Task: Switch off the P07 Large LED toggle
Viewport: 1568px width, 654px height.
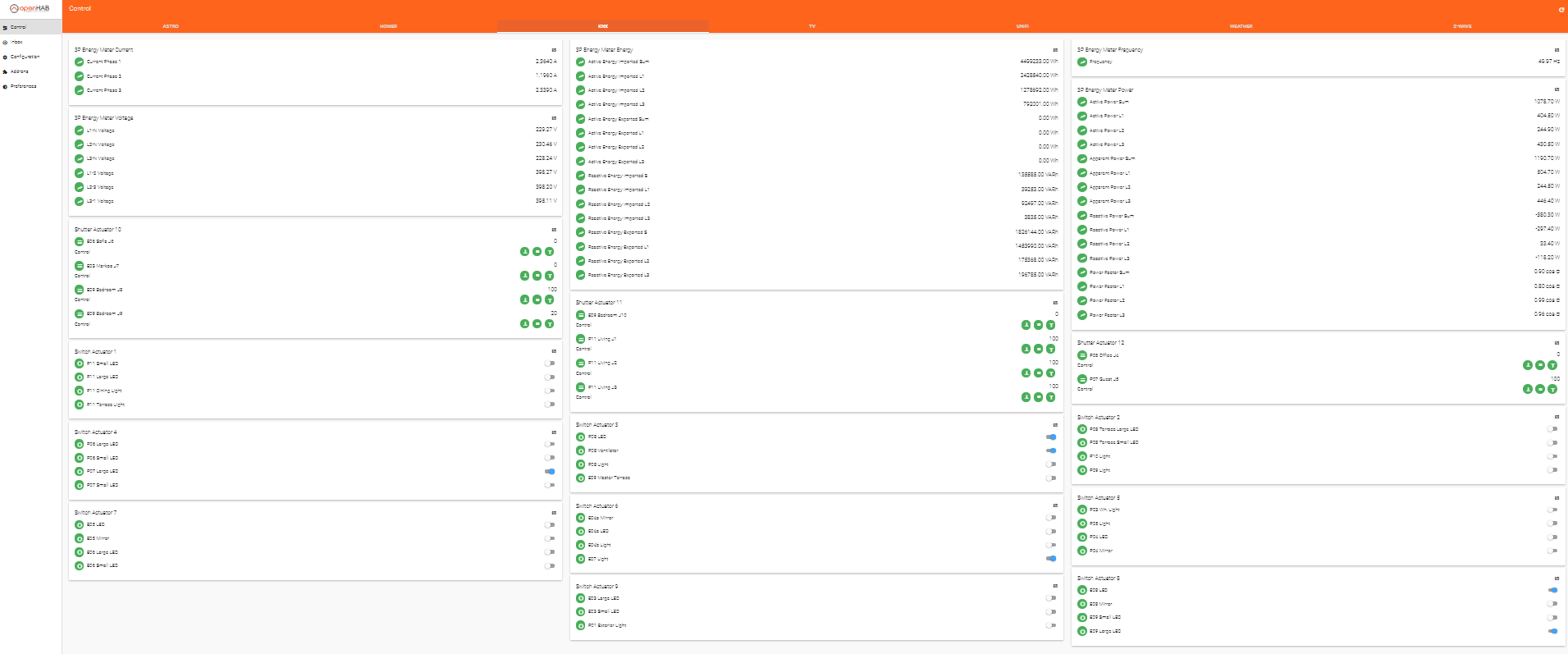Action: point(550,471)
